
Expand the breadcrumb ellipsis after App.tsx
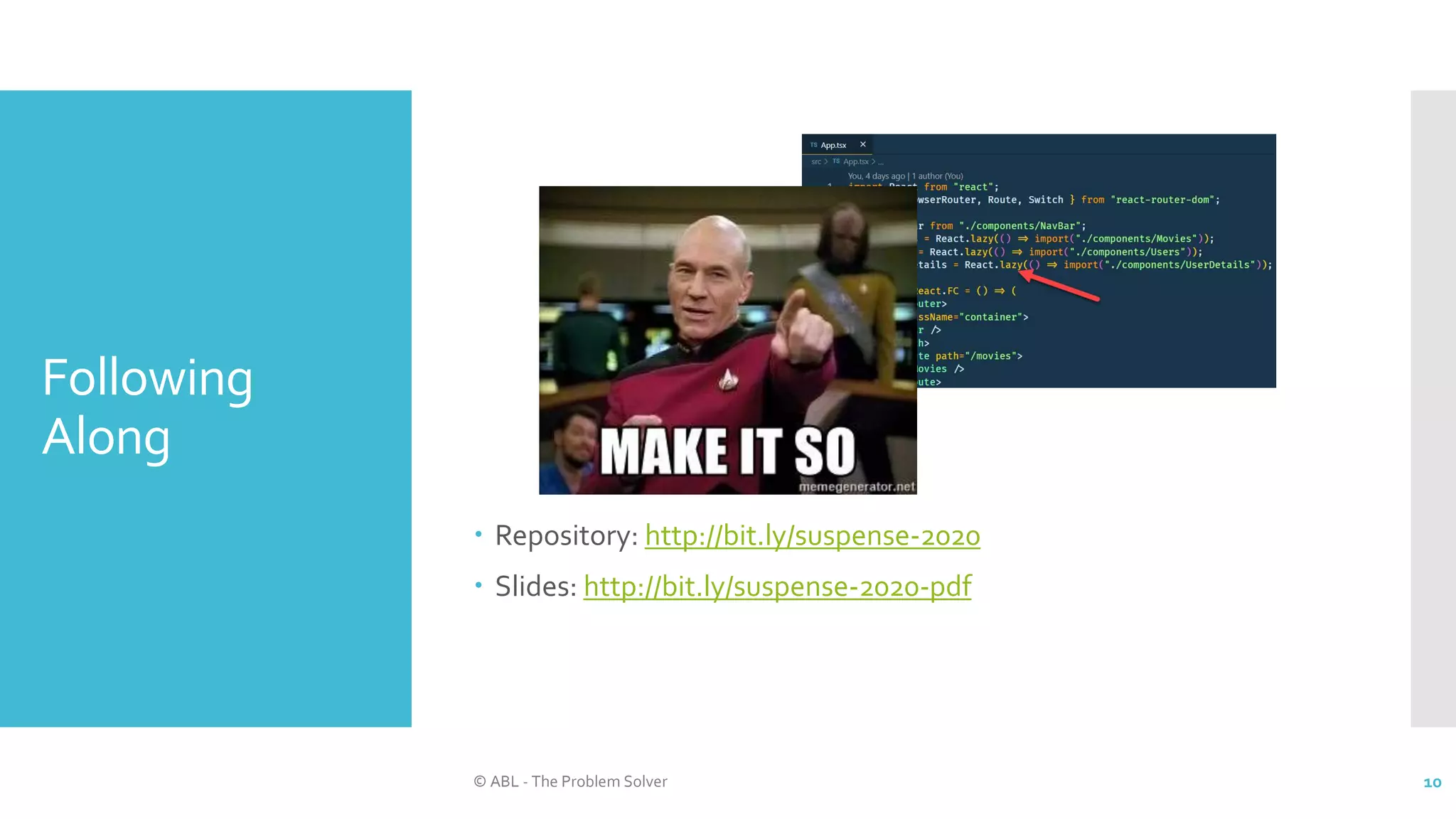[x=881, y=163]
